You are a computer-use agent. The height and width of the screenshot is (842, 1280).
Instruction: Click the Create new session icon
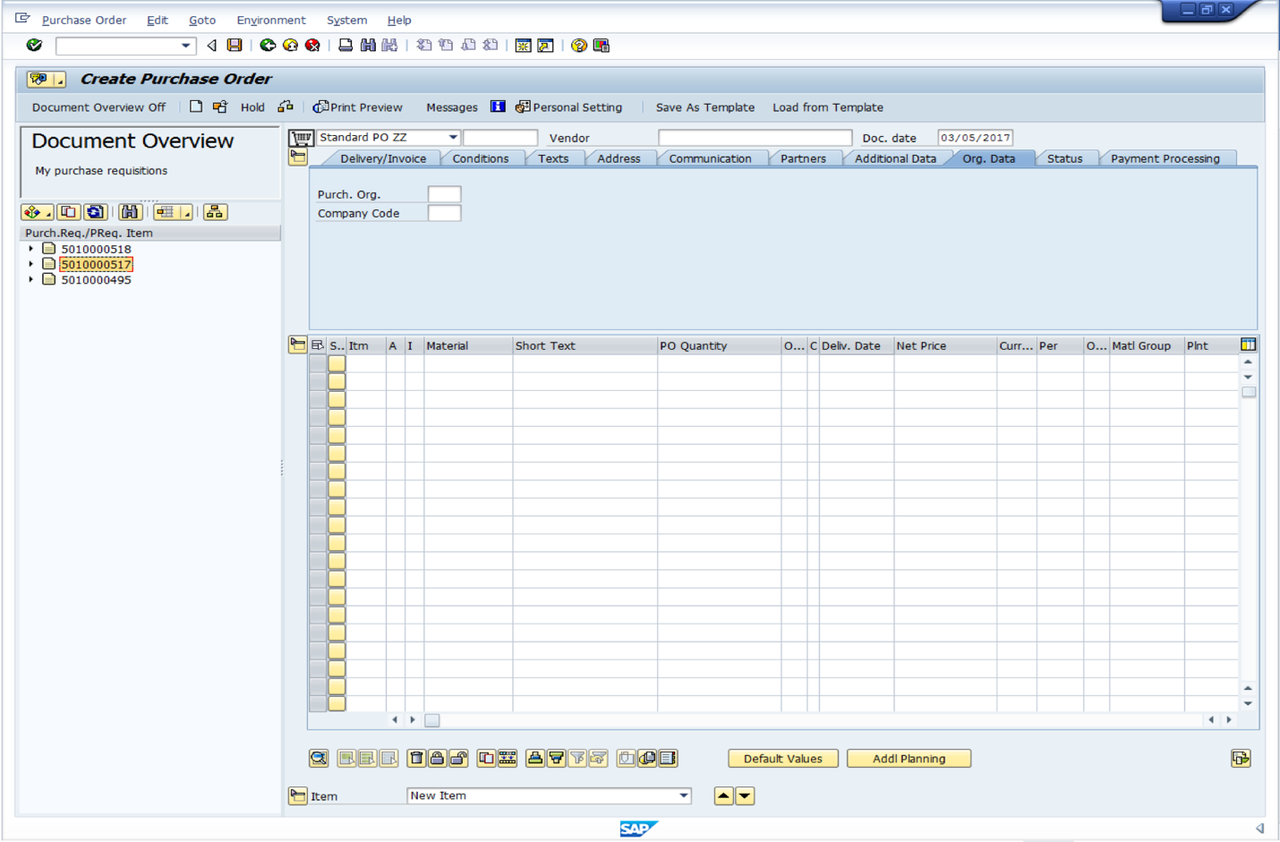tap(523, 45)
